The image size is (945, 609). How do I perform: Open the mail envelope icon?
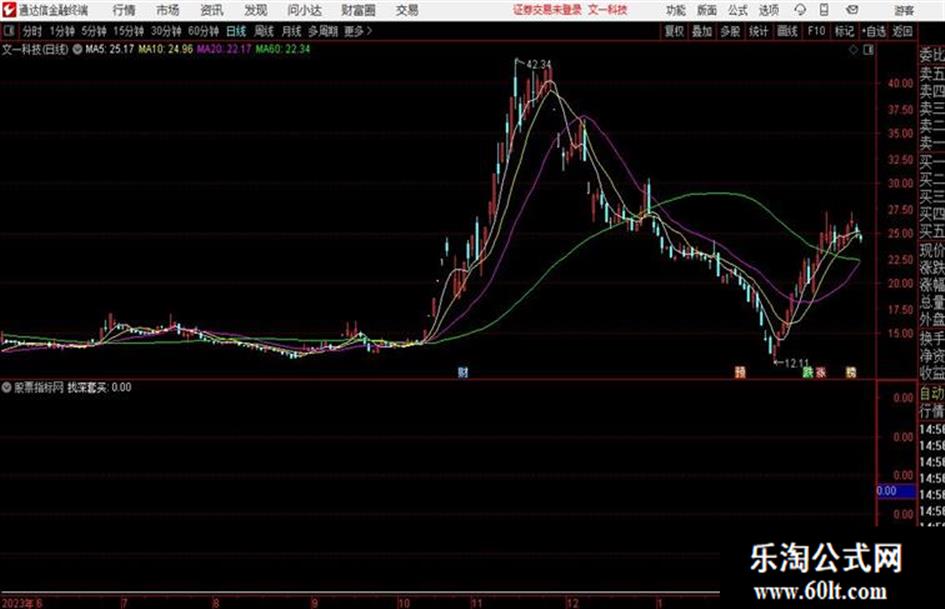click(x=852, y=10)
